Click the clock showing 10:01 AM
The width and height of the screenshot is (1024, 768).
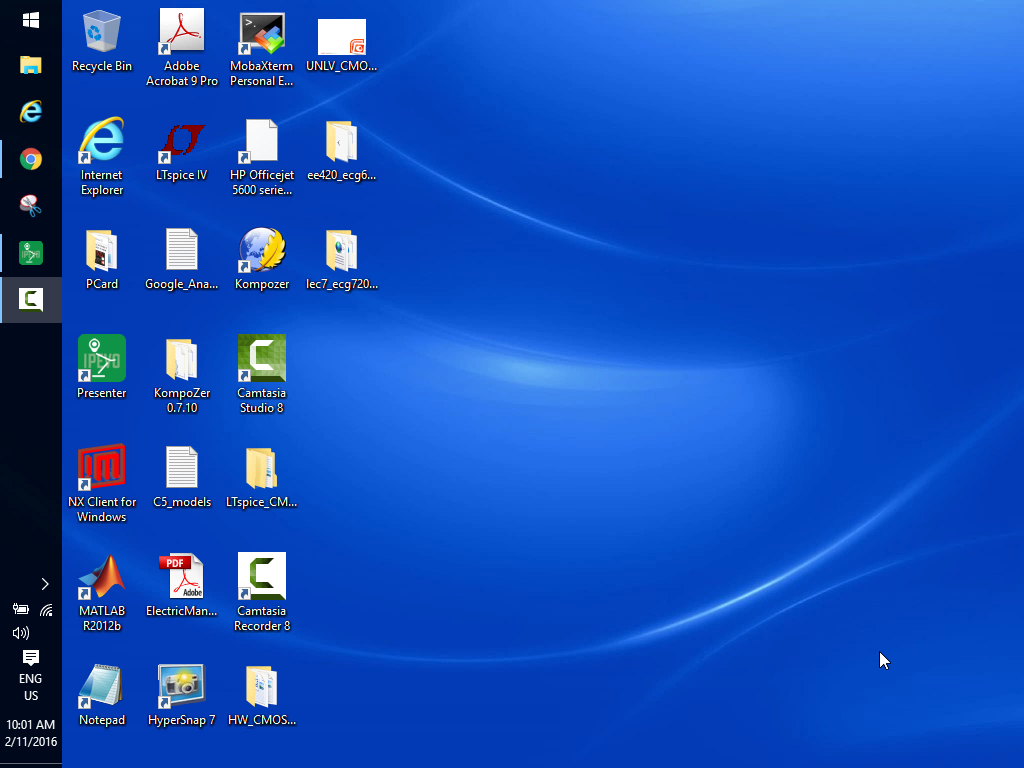(31, 733)
